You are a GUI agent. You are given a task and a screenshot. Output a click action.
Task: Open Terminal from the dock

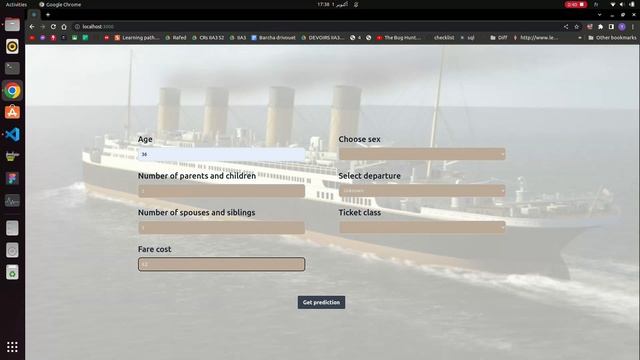pyautogui.click(x=12, y=68)
